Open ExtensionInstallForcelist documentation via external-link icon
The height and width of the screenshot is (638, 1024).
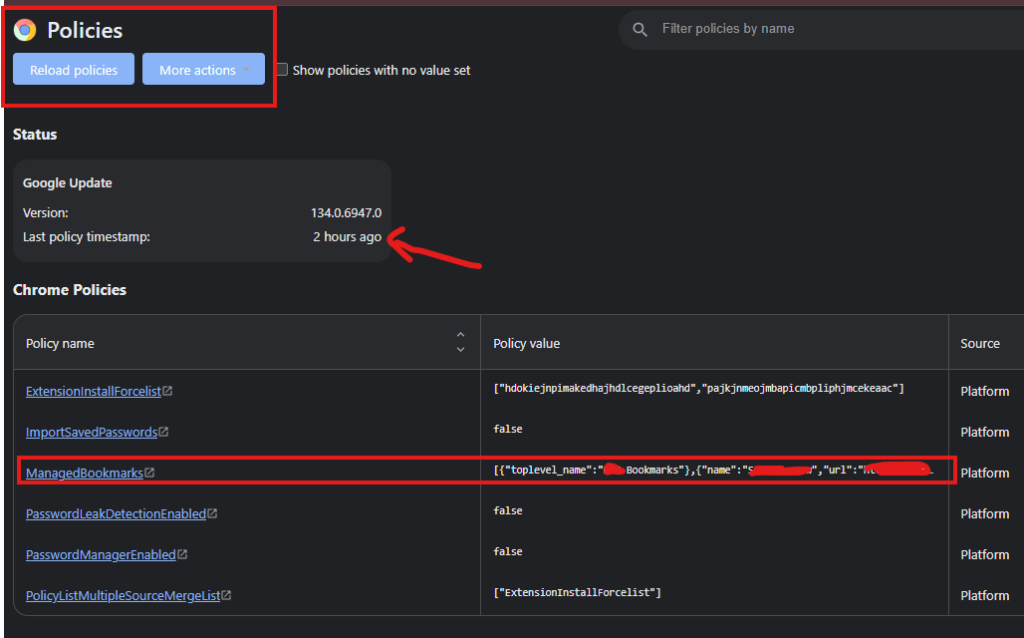(x=168, y=391)
